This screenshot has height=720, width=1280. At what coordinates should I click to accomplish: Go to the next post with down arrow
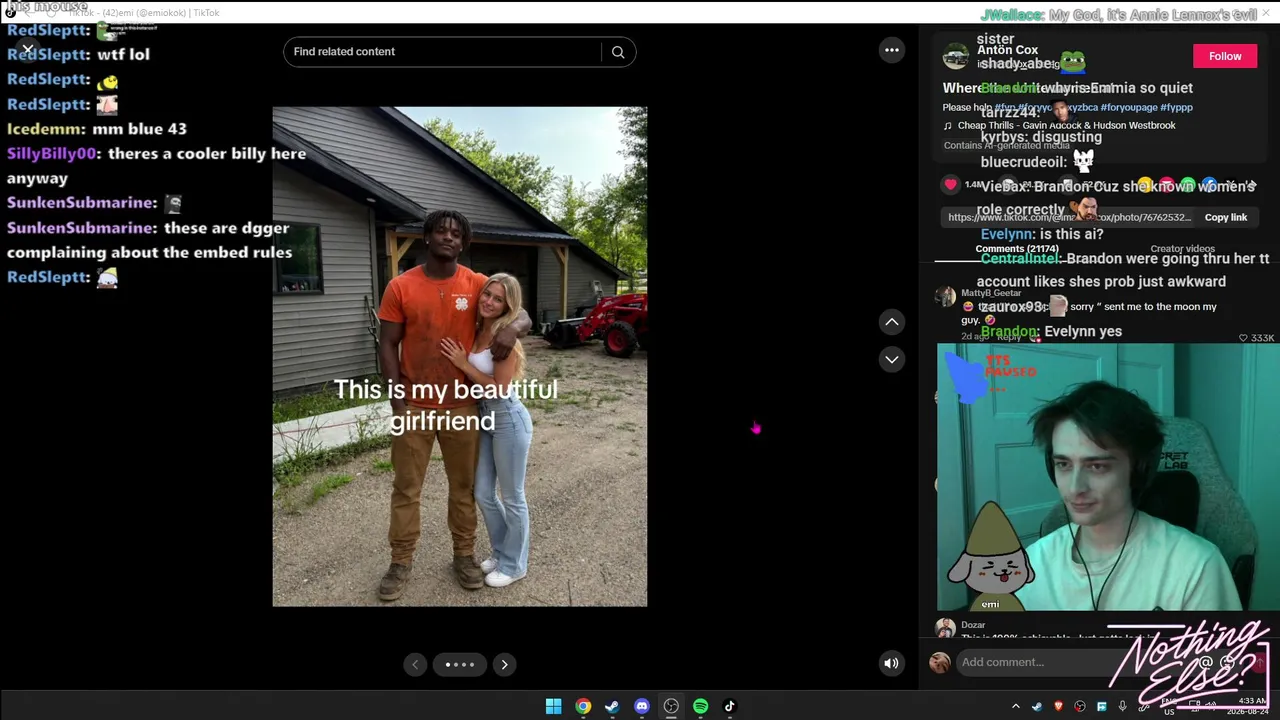(x=891, y=359)
